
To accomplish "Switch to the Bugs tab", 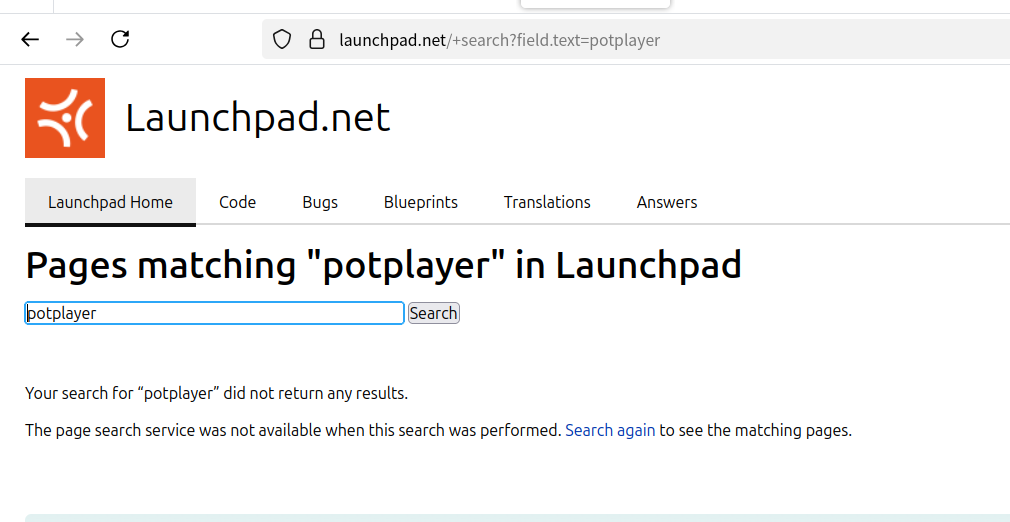I will coord(320,202).
